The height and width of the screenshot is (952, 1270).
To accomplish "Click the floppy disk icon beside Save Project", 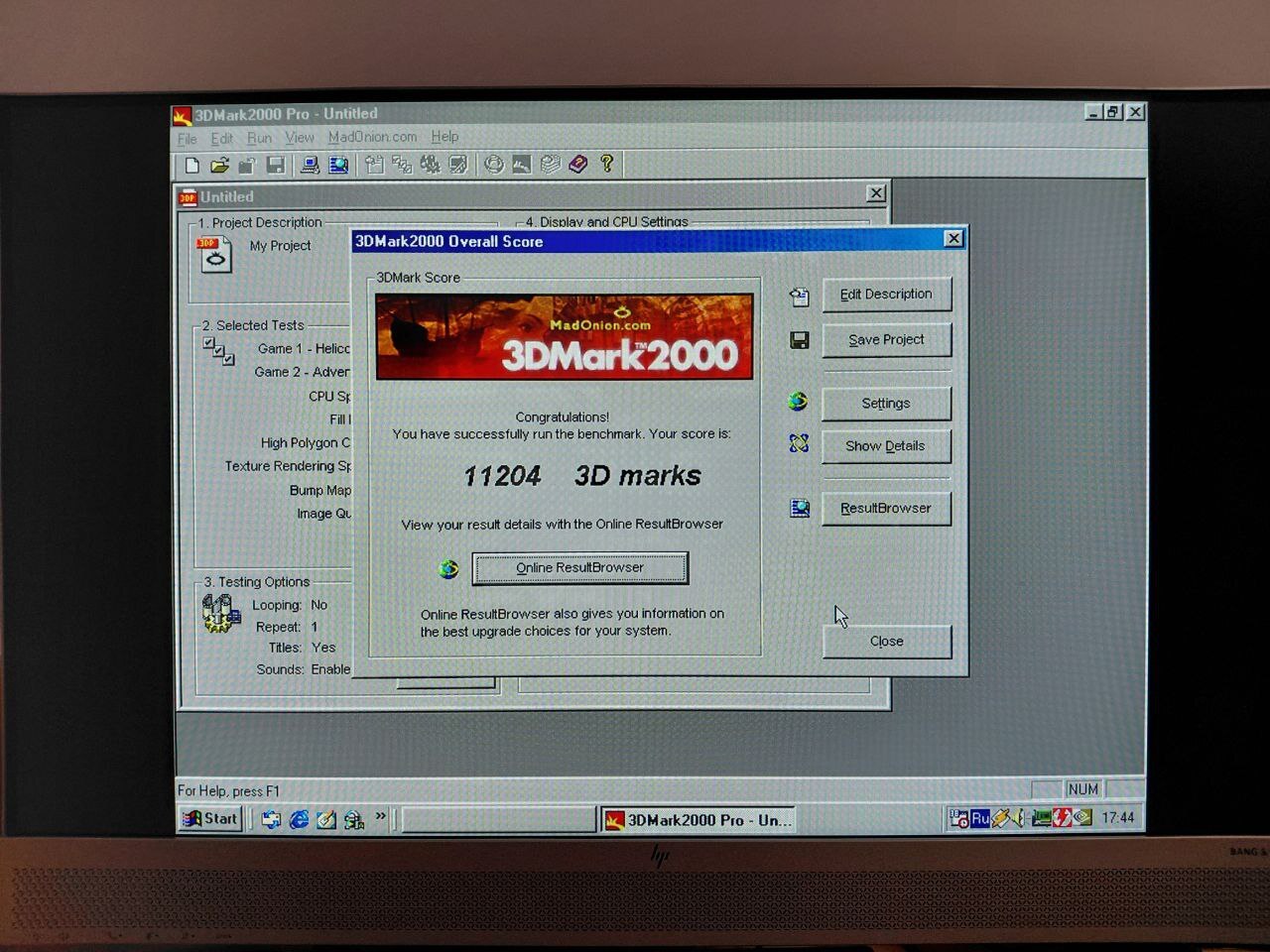I will [x=800, y=340].
